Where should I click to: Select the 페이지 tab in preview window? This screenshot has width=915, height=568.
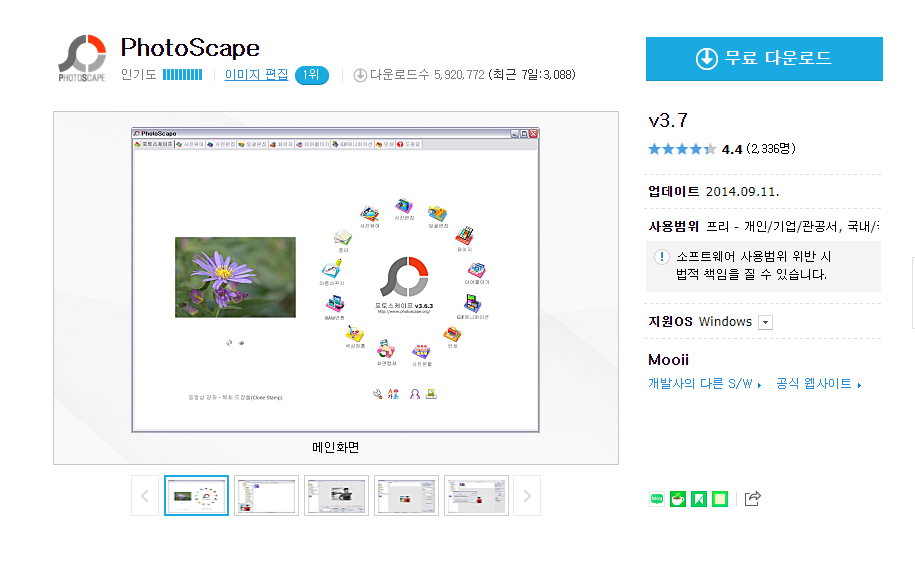click(281, 144)
